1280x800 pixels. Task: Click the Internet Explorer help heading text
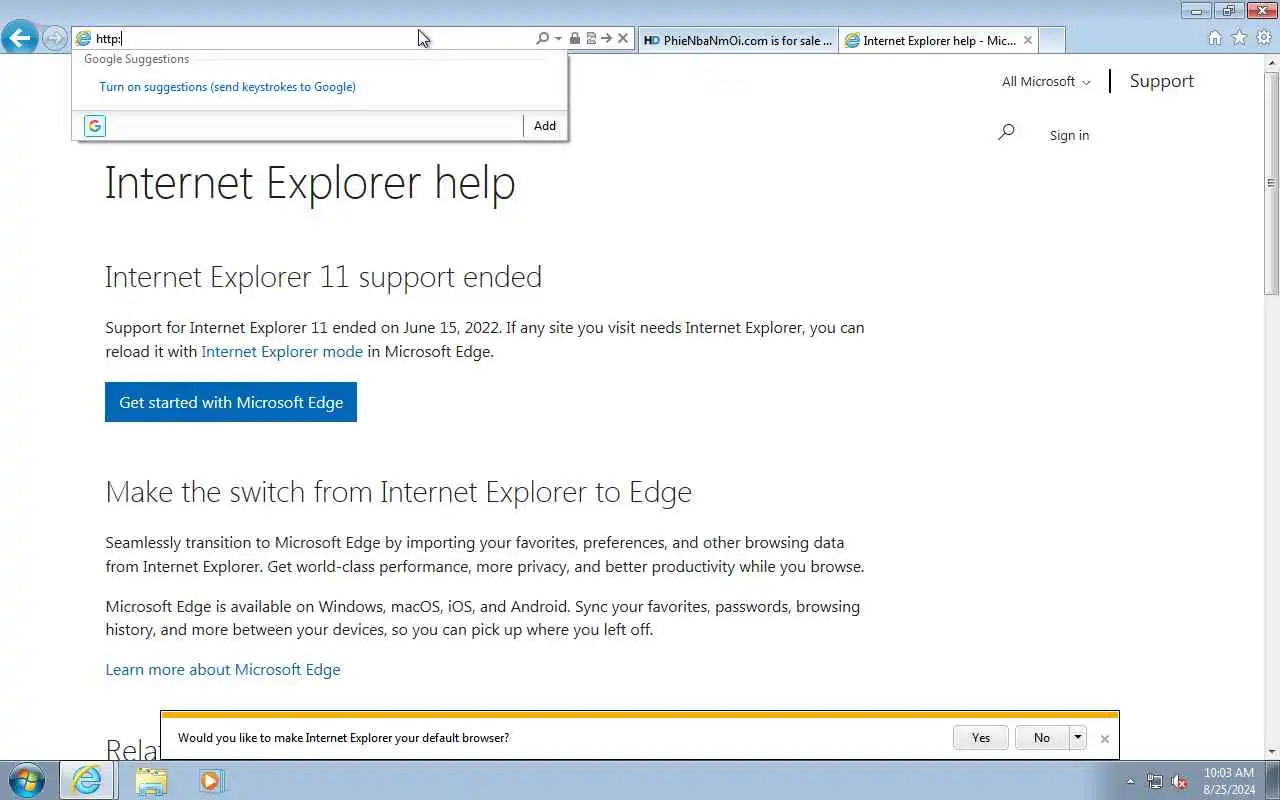point(310,183)
